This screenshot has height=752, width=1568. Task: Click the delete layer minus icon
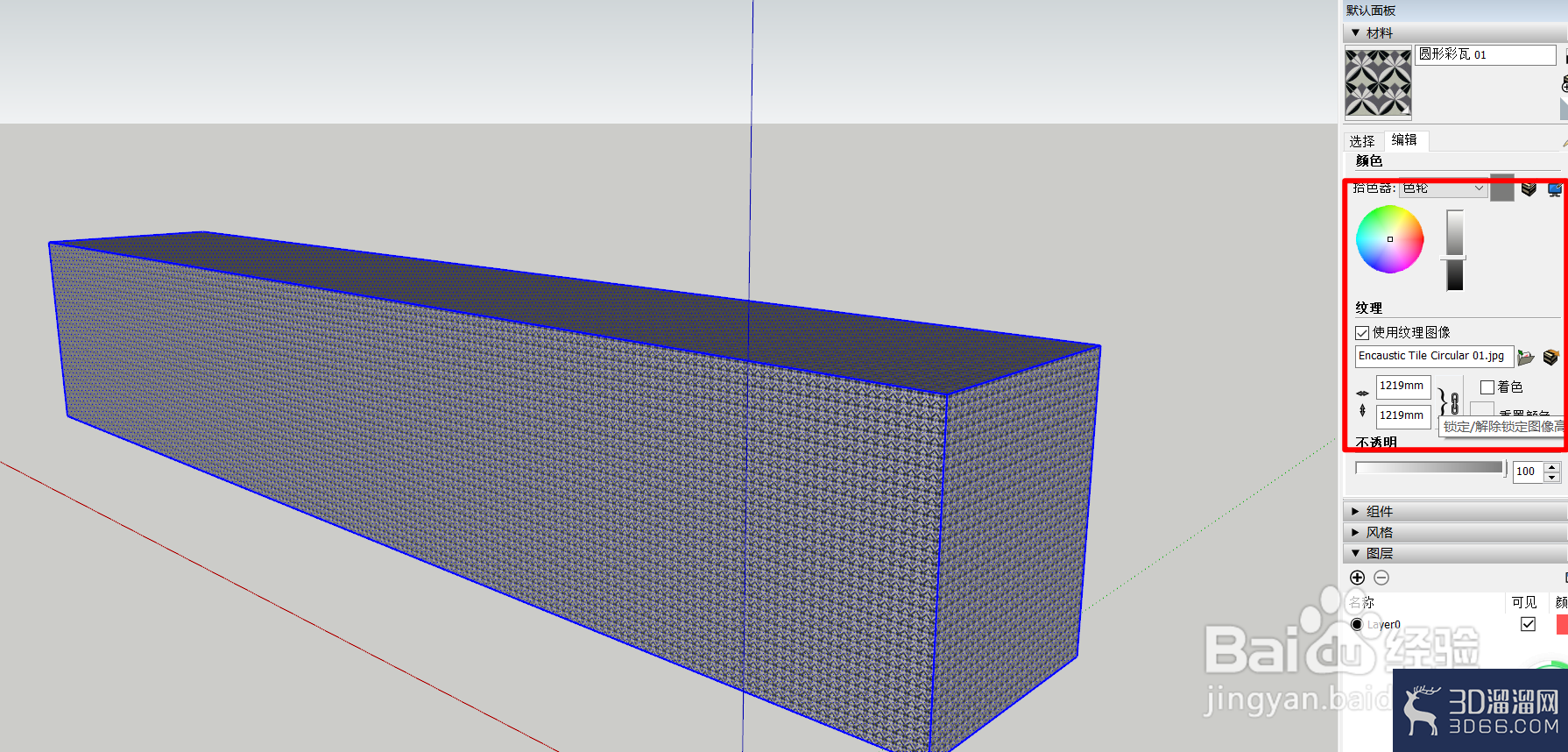click(x=1381, y=578)
